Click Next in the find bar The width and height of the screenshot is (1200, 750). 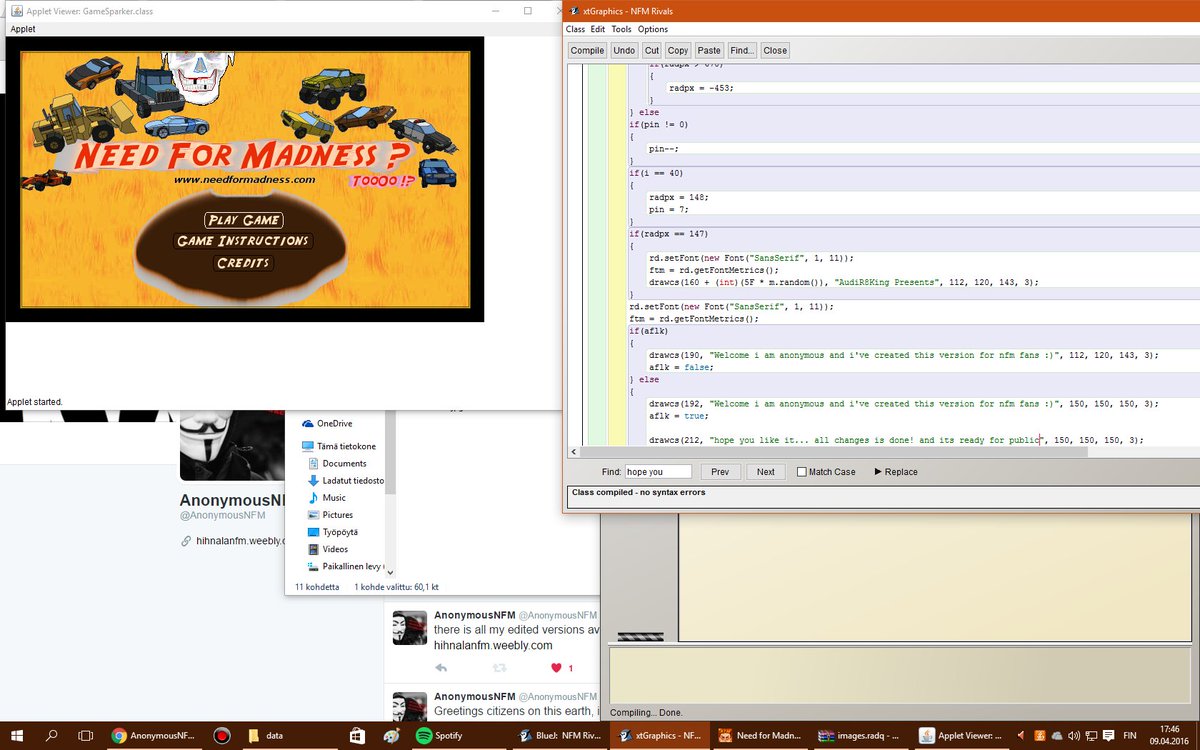tap(765, 472)
